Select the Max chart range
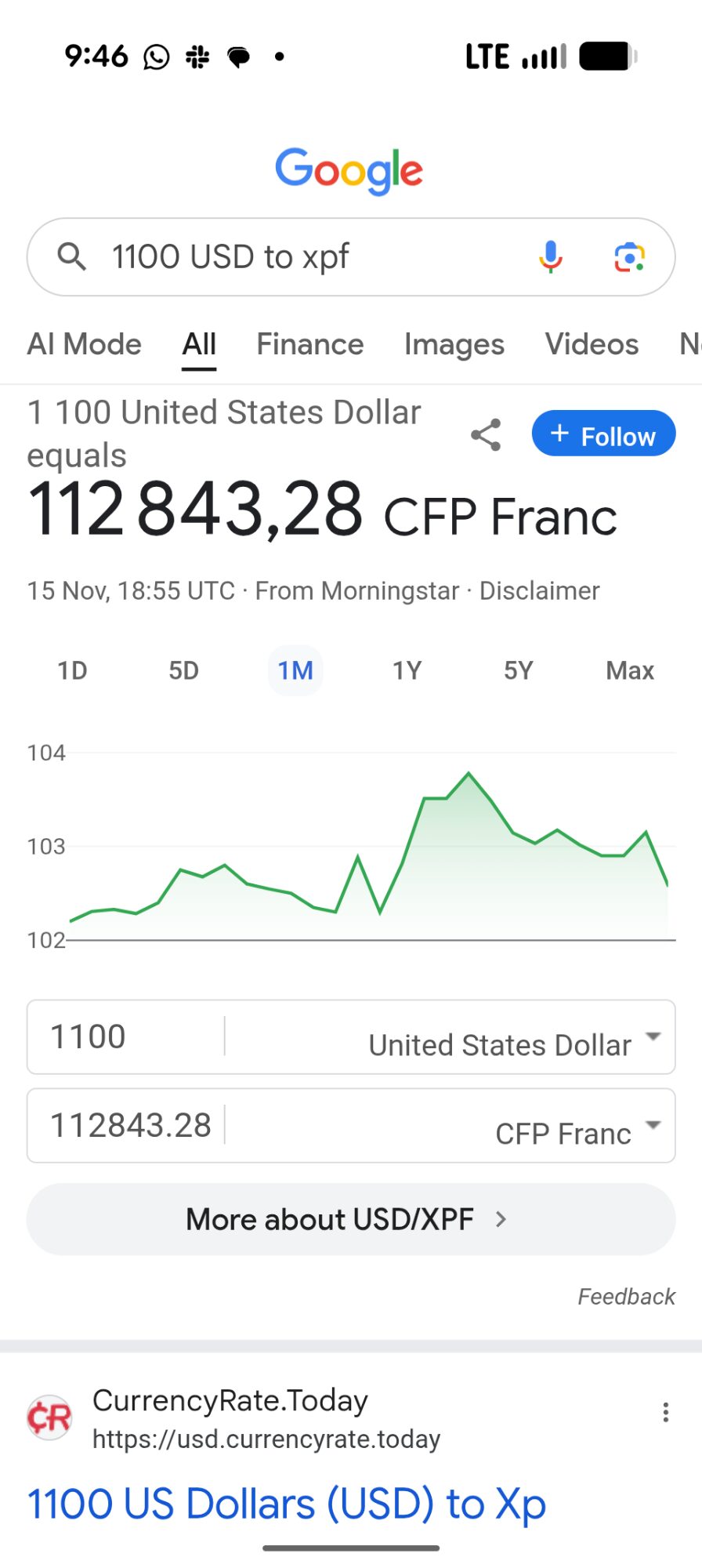 coord(630,671)
